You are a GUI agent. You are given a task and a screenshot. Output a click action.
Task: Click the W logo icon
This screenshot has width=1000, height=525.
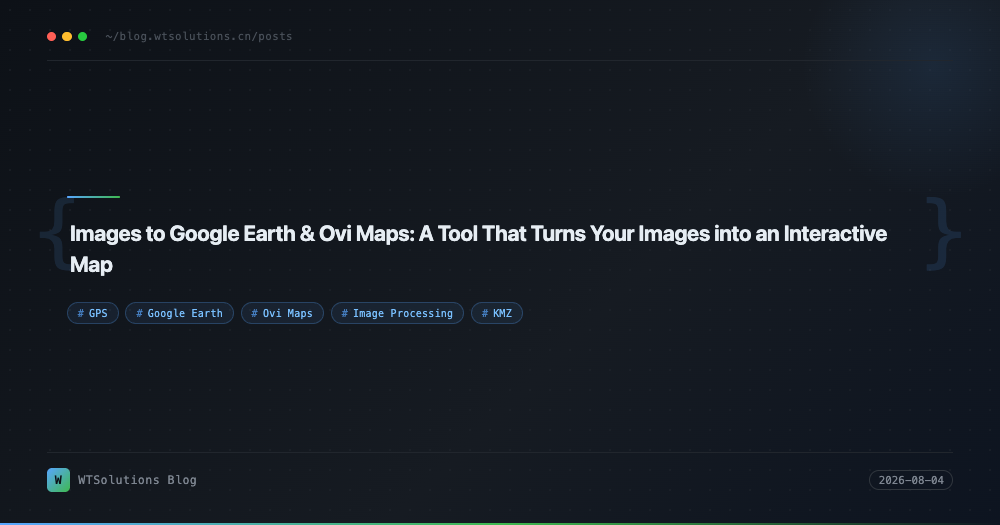tap(59, 480)
